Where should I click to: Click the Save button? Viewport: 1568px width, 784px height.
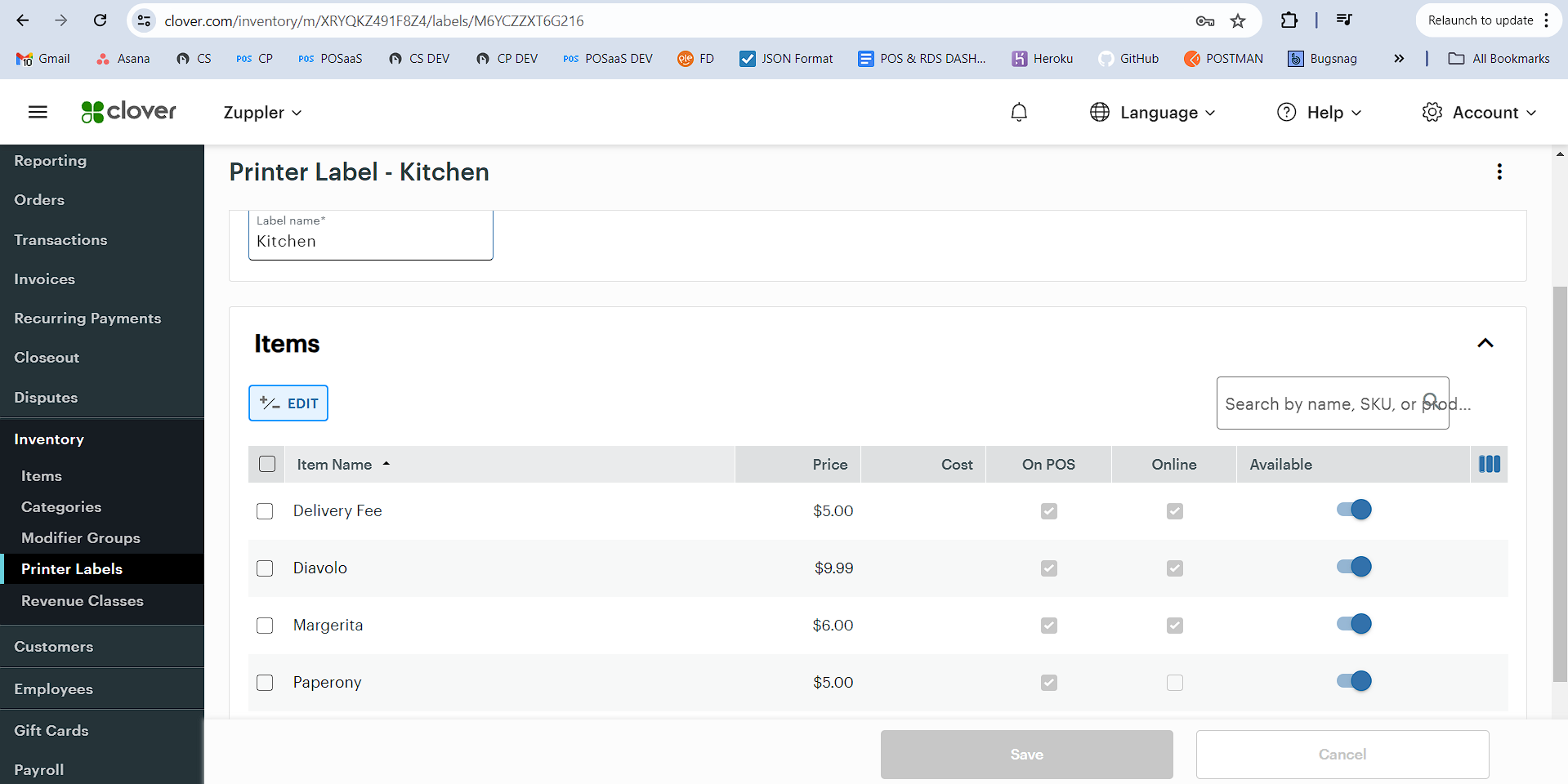[x=1027, y=755]
